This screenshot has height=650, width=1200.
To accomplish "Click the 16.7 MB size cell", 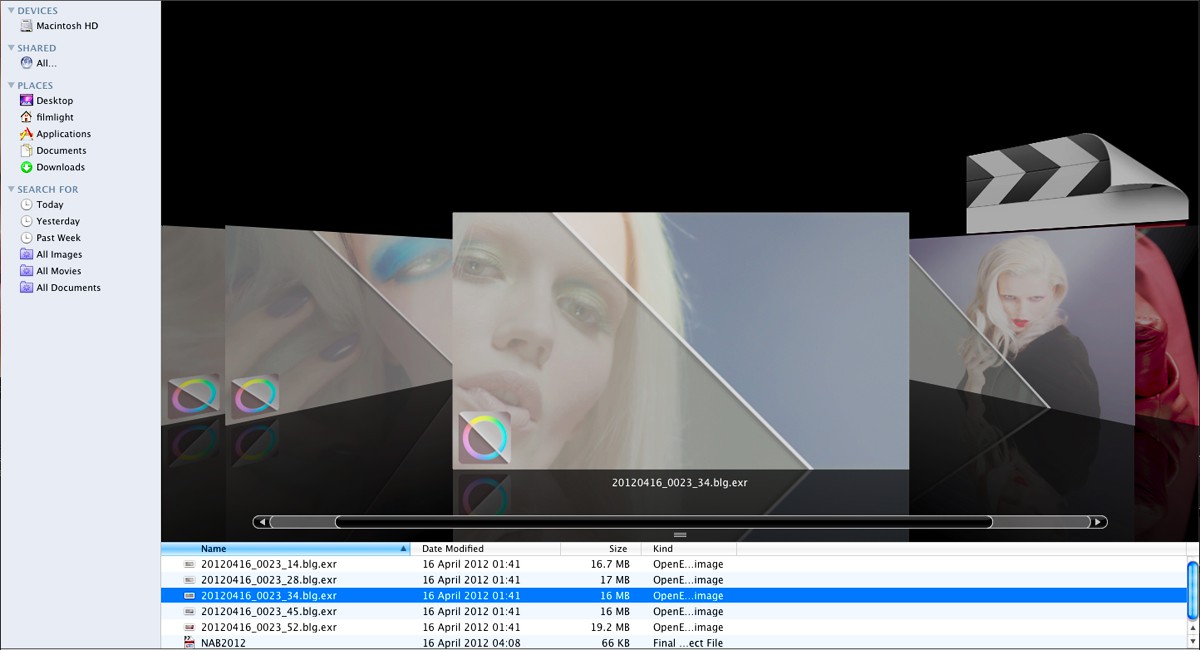I will (x=612, y=564).
